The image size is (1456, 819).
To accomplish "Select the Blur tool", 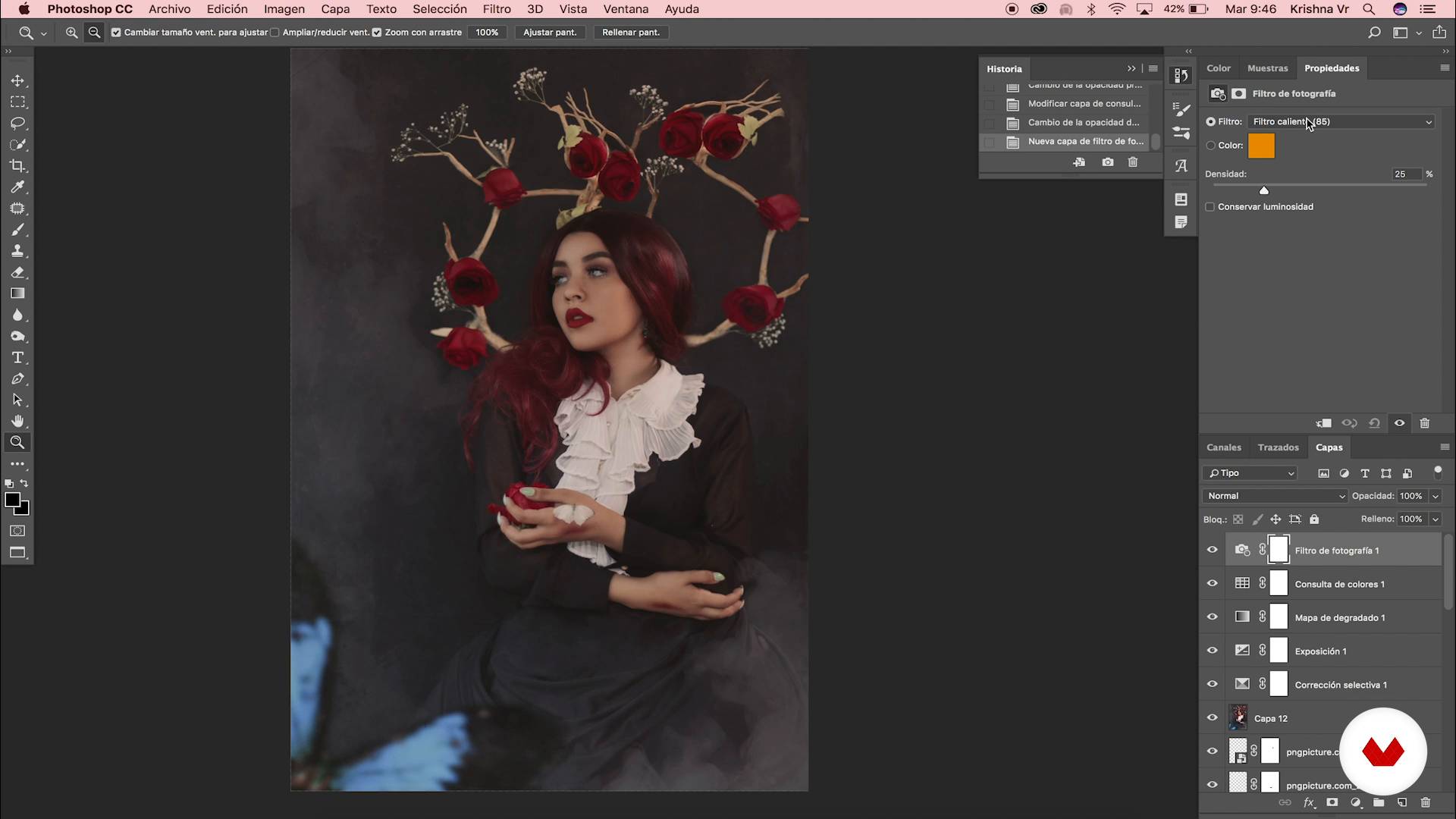I will pos(17,315).
